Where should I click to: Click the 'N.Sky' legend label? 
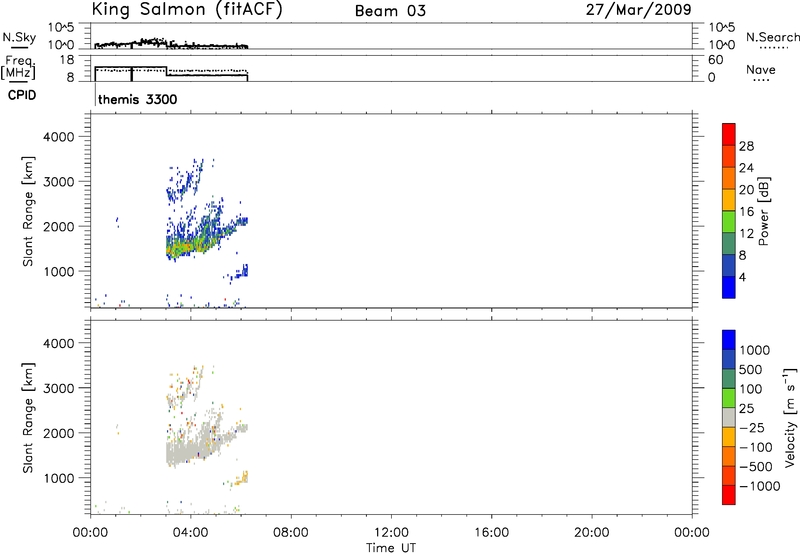point(19,37)
